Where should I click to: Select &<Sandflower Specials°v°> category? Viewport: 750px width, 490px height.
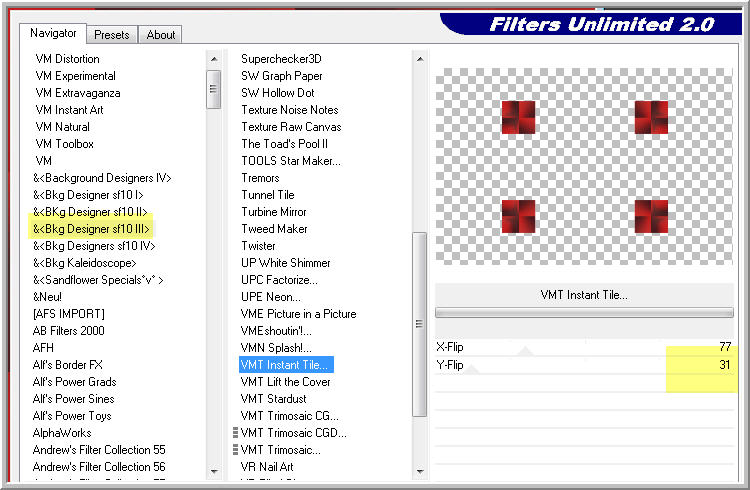(98, 280)
